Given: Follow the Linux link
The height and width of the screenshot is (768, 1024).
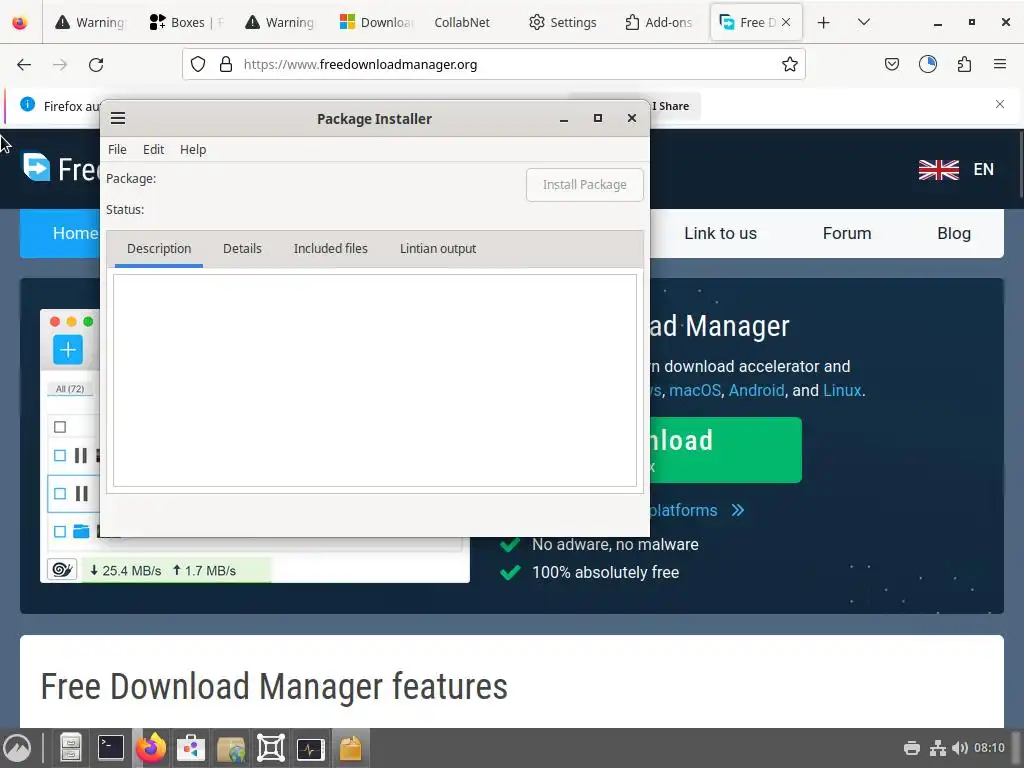Looking at the screenshot, I should [842, 391].
